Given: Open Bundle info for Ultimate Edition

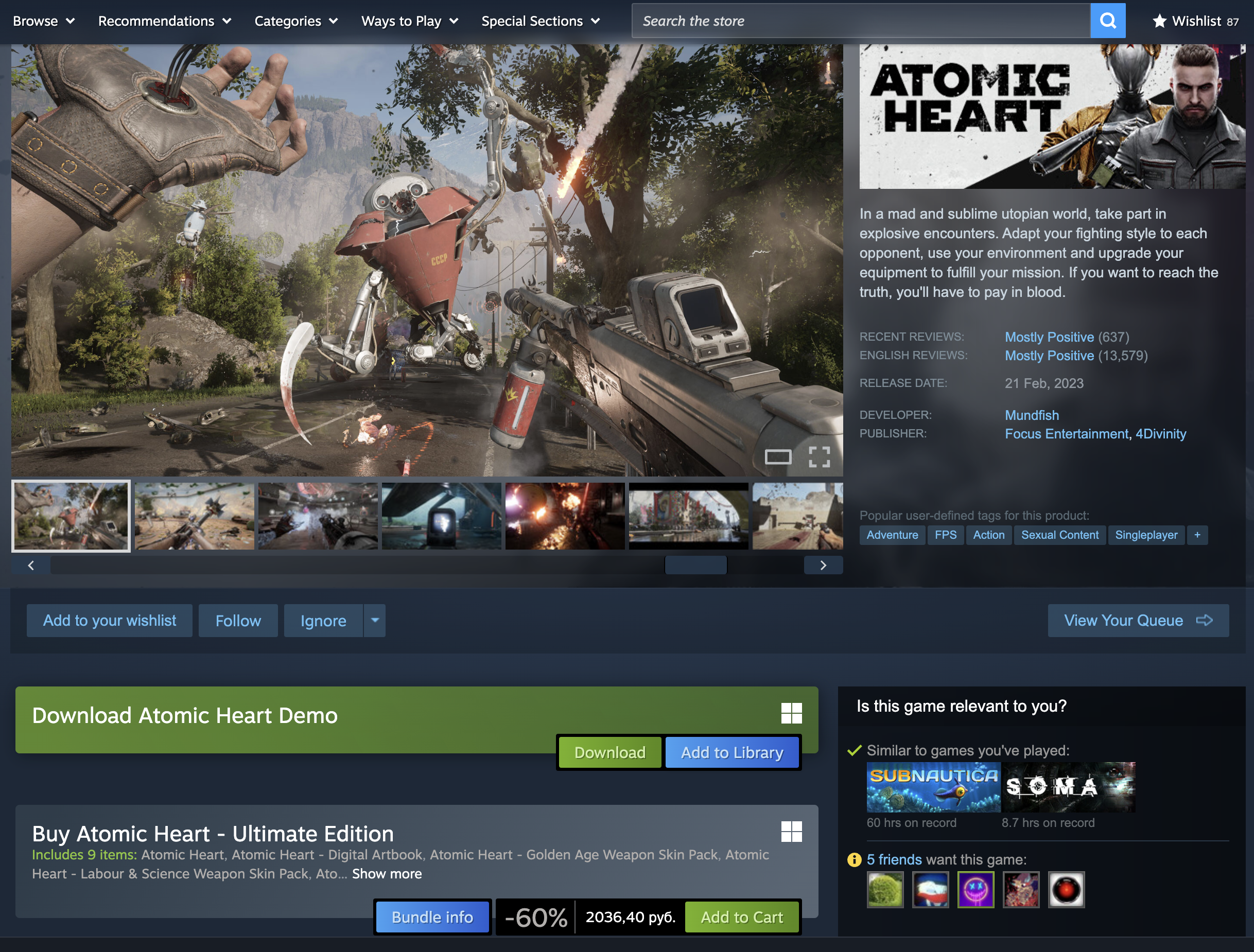Looking at the screenshot, I should (432, 917).
